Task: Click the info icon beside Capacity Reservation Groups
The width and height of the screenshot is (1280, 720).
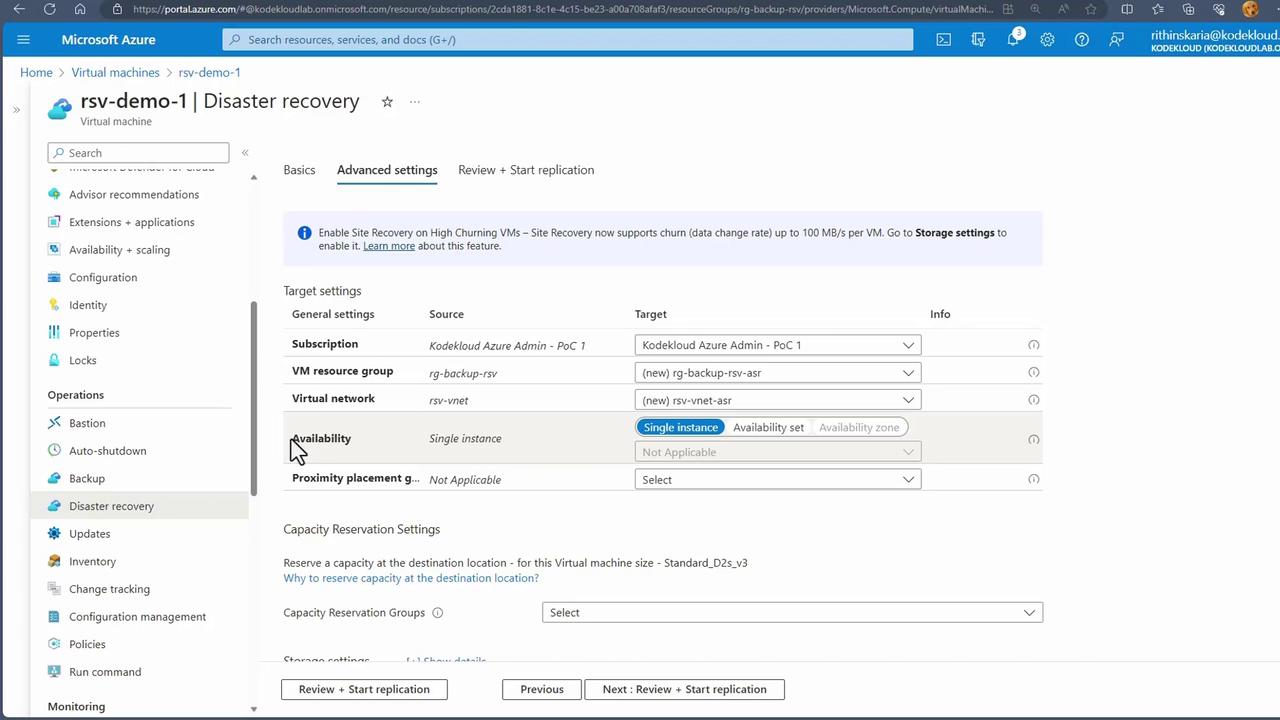Action: [437, 613]
